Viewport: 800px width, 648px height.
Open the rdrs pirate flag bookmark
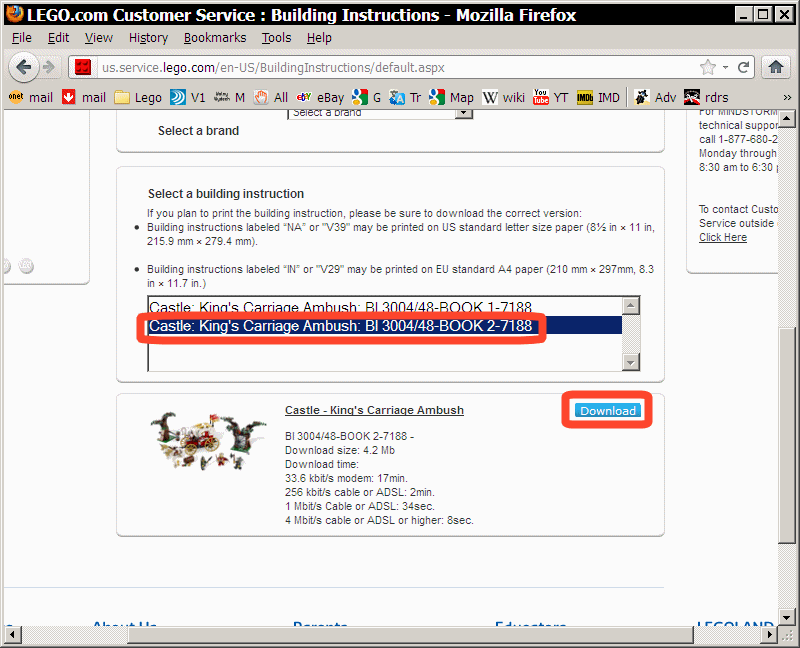point(706,97)
